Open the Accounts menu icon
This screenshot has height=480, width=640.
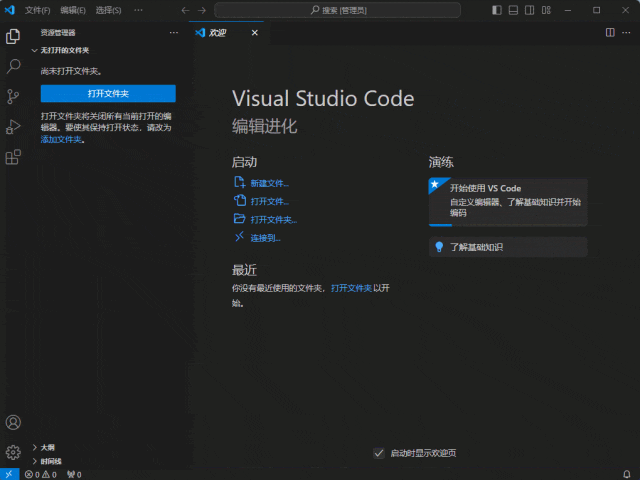coord(13,422)
